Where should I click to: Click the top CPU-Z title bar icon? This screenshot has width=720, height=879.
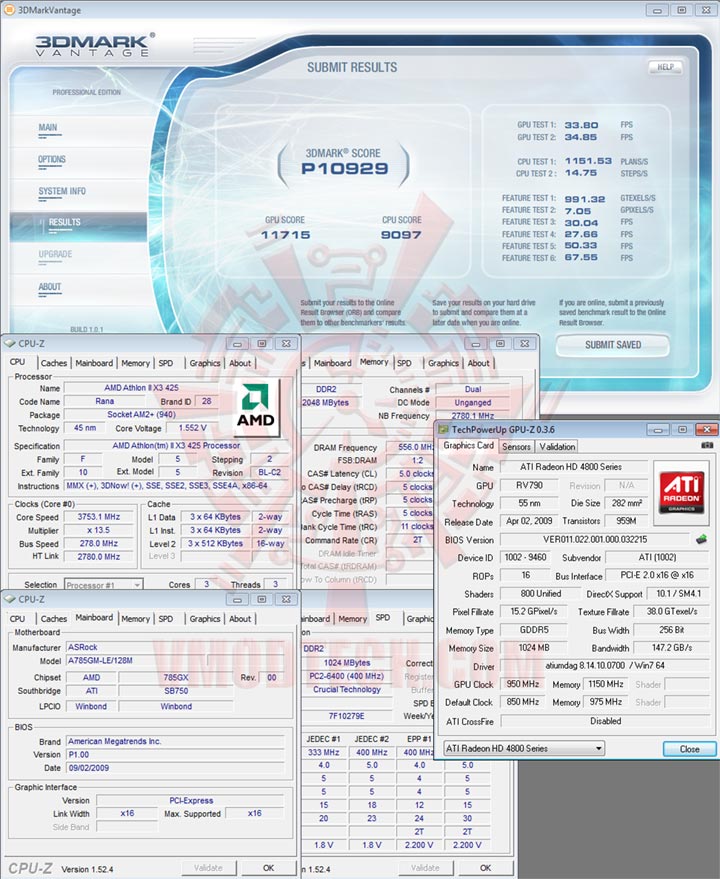pos(10,344)
